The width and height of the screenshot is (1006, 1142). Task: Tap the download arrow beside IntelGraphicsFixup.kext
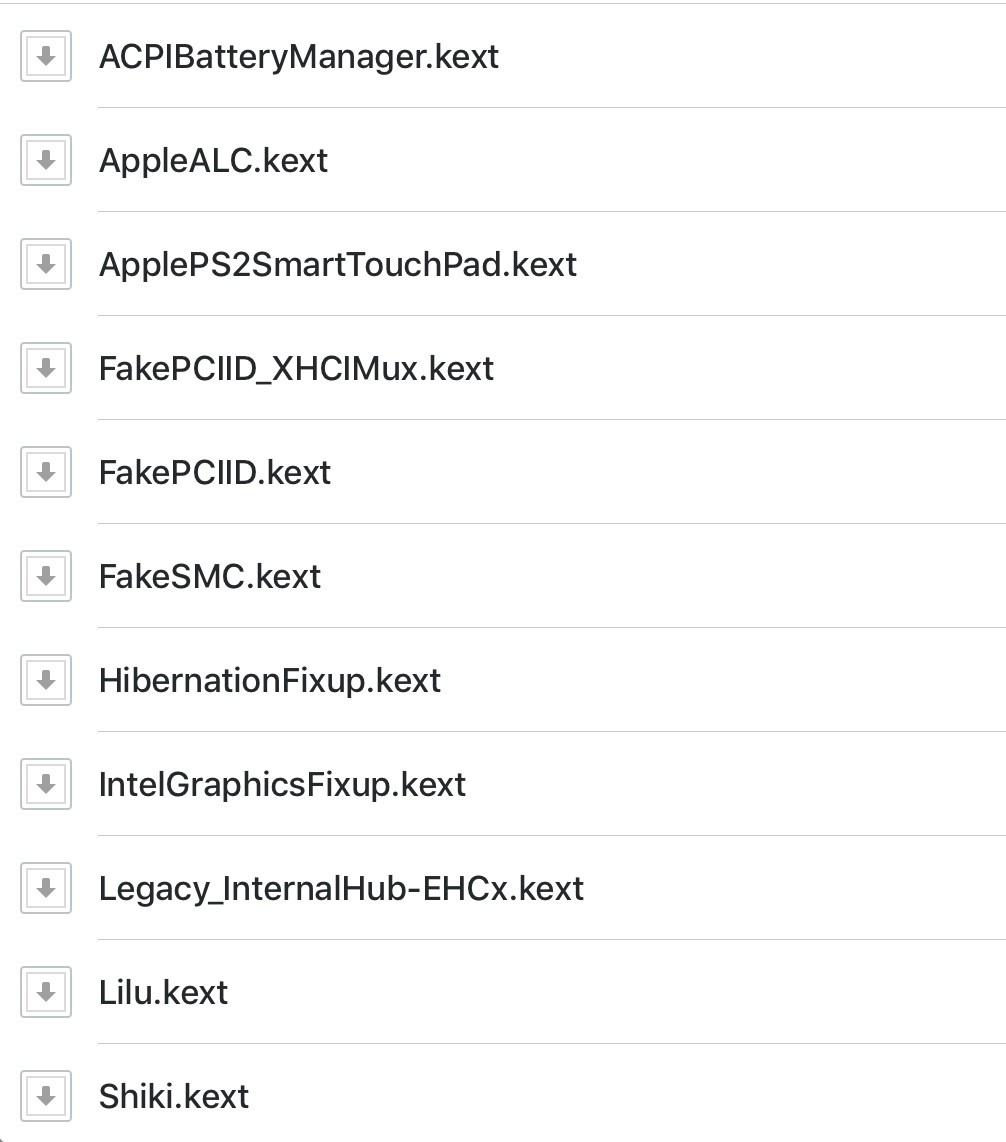pos(45,785)
